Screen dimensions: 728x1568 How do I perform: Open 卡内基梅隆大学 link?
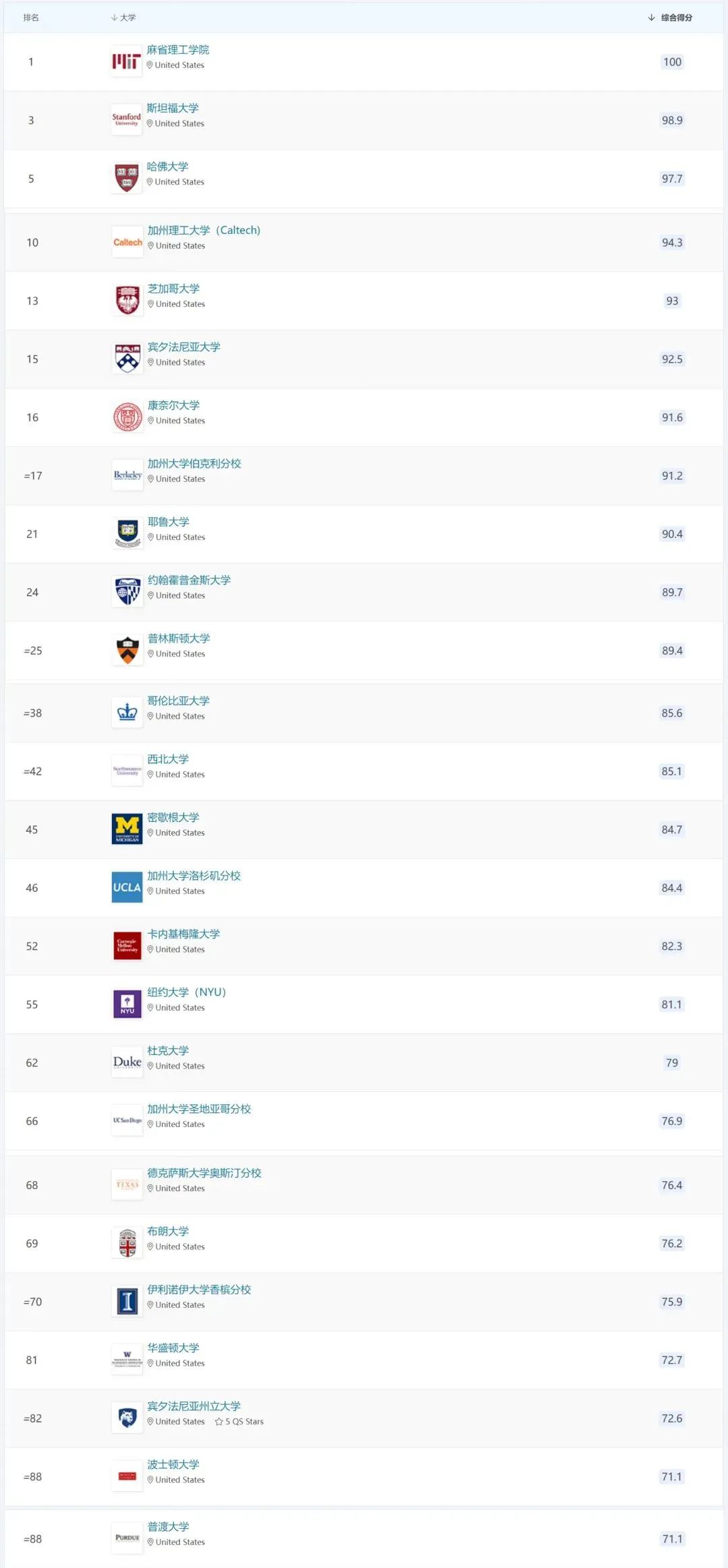[183, 934]
